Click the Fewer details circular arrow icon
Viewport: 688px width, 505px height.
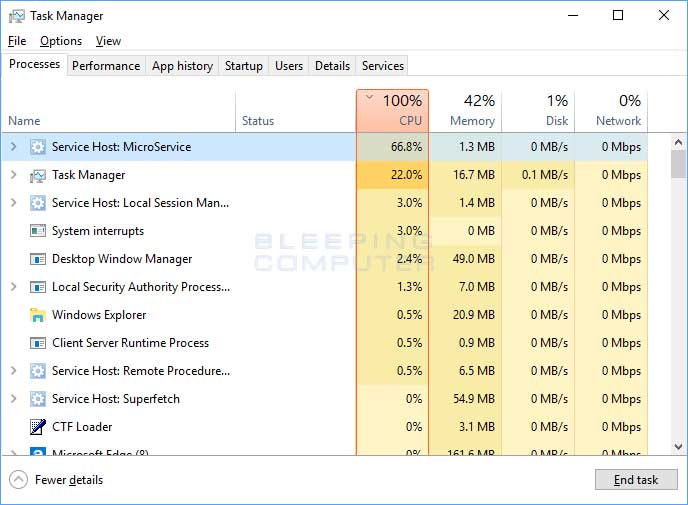click(x=18, y=480)
